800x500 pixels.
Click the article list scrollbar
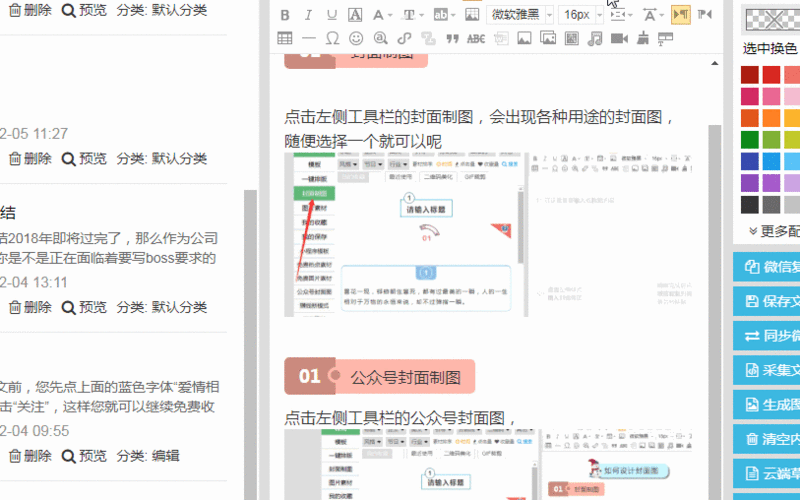coord(250,344)
